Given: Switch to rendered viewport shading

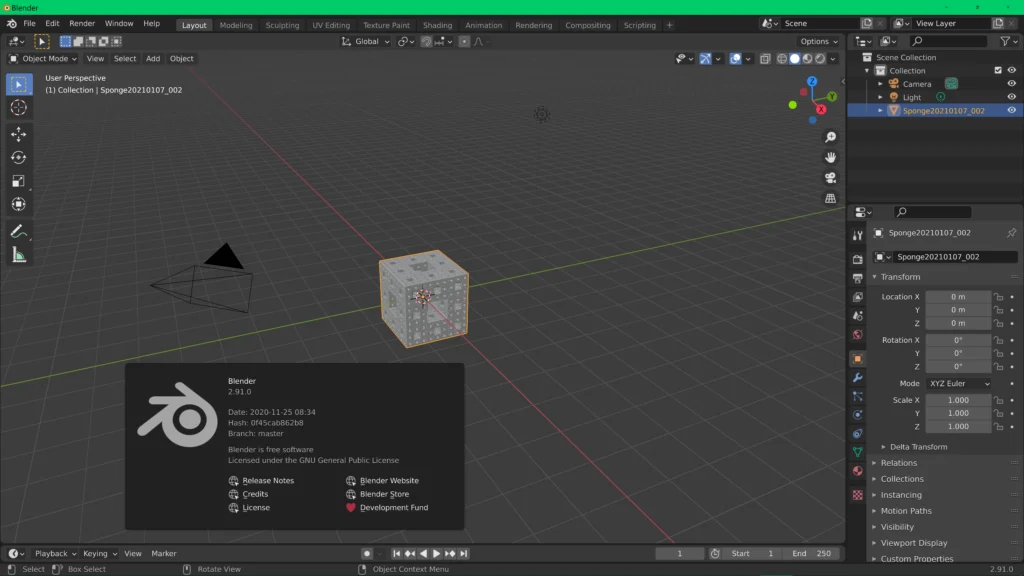Looking at the screenshot, I should [820, 59].
